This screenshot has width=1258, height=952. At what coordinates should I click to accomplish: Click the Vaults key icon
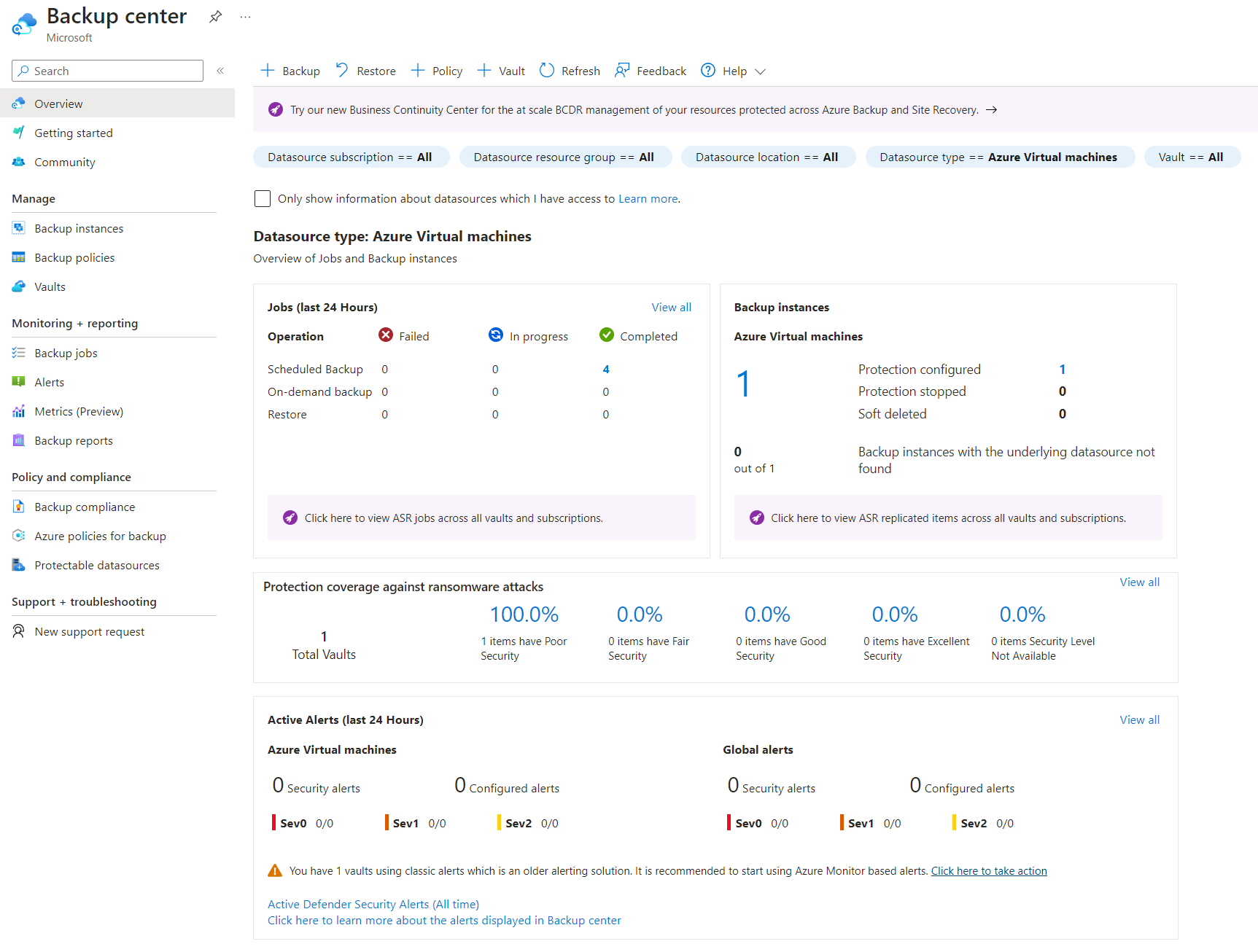pyautogui.click(x=19, y=286)
